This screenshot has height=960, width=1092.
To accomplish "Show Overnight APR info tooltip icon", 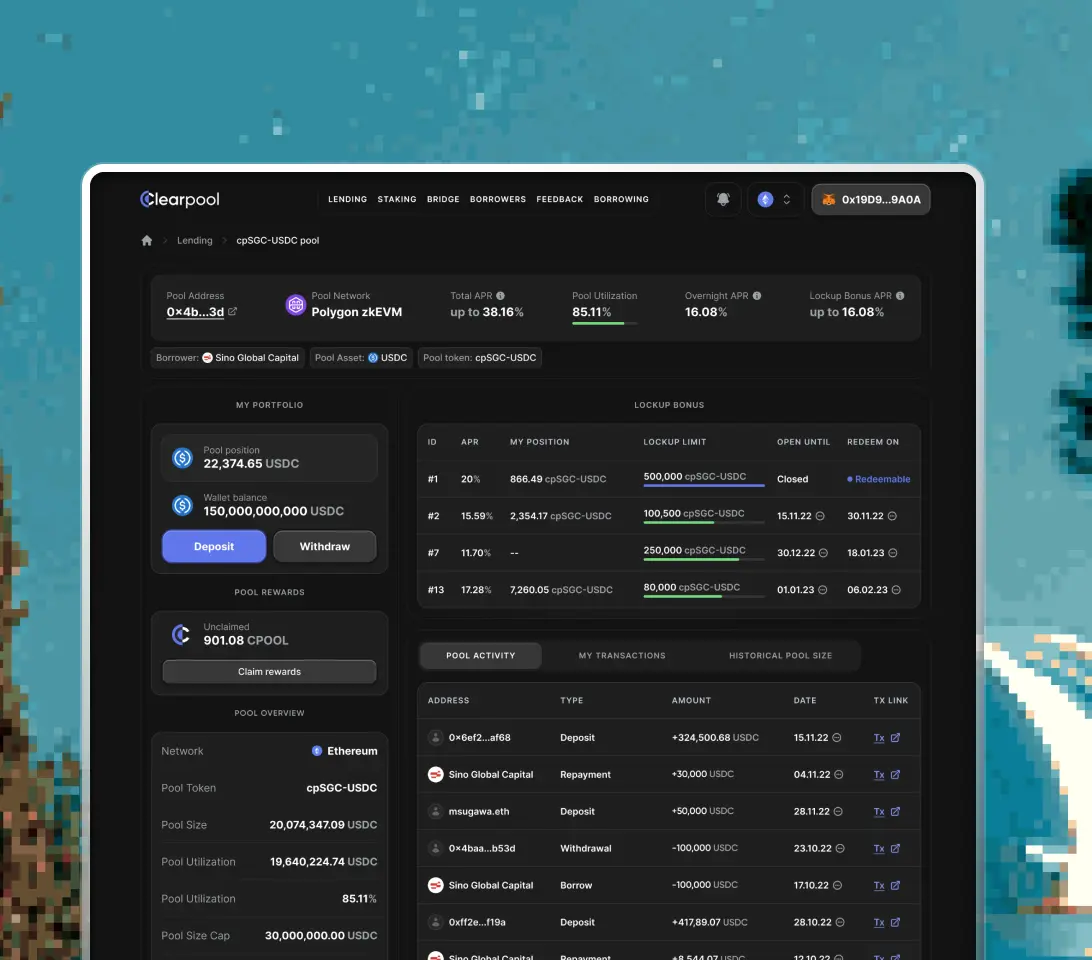I will pos(757,295).
